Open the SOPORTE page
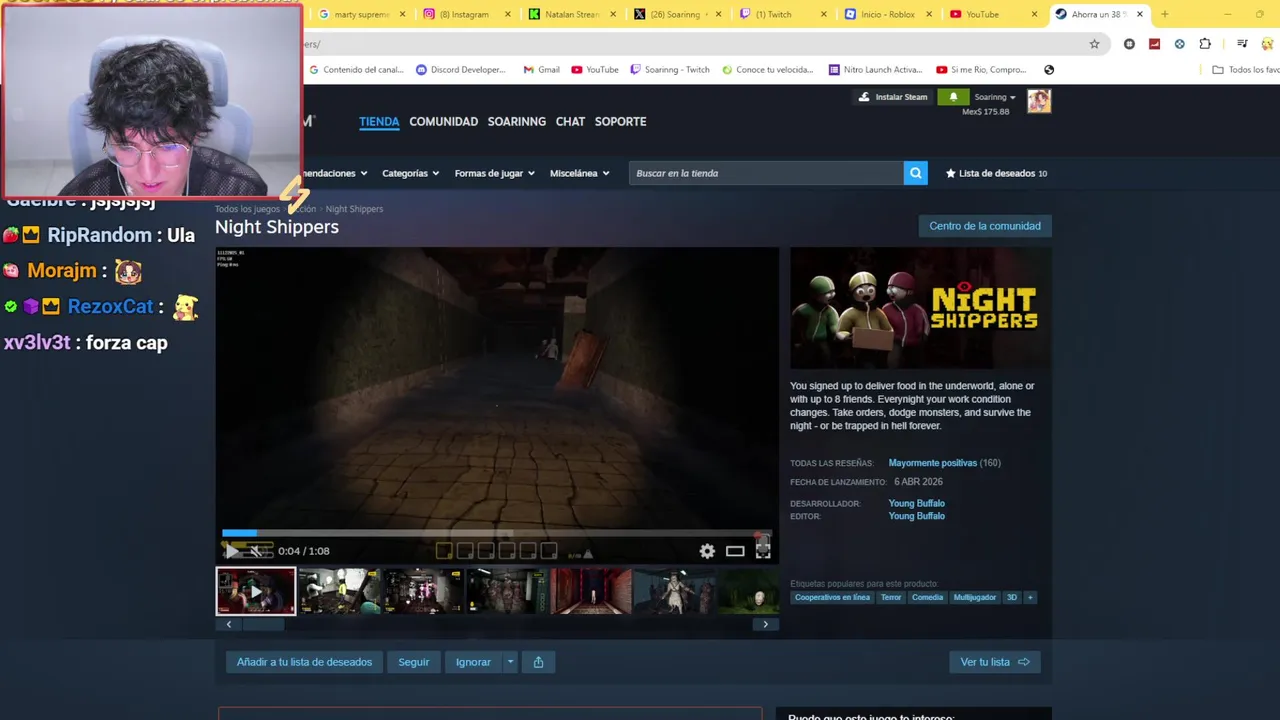Image resolution: width=1280 pixels, height=720 pixels. (620, 121)
